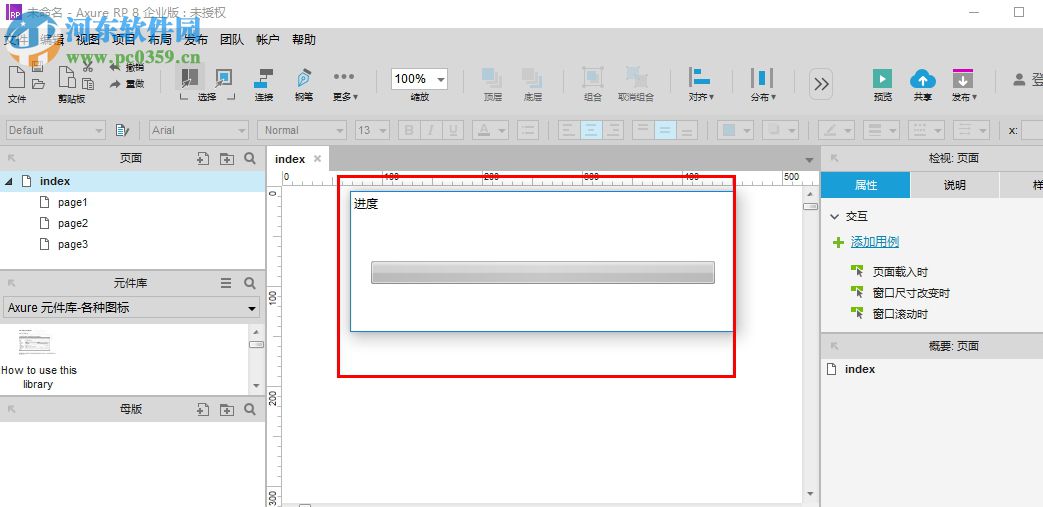Click the style manager page icon
Screen dimensions: 1043x507
(x=122, y=130)
